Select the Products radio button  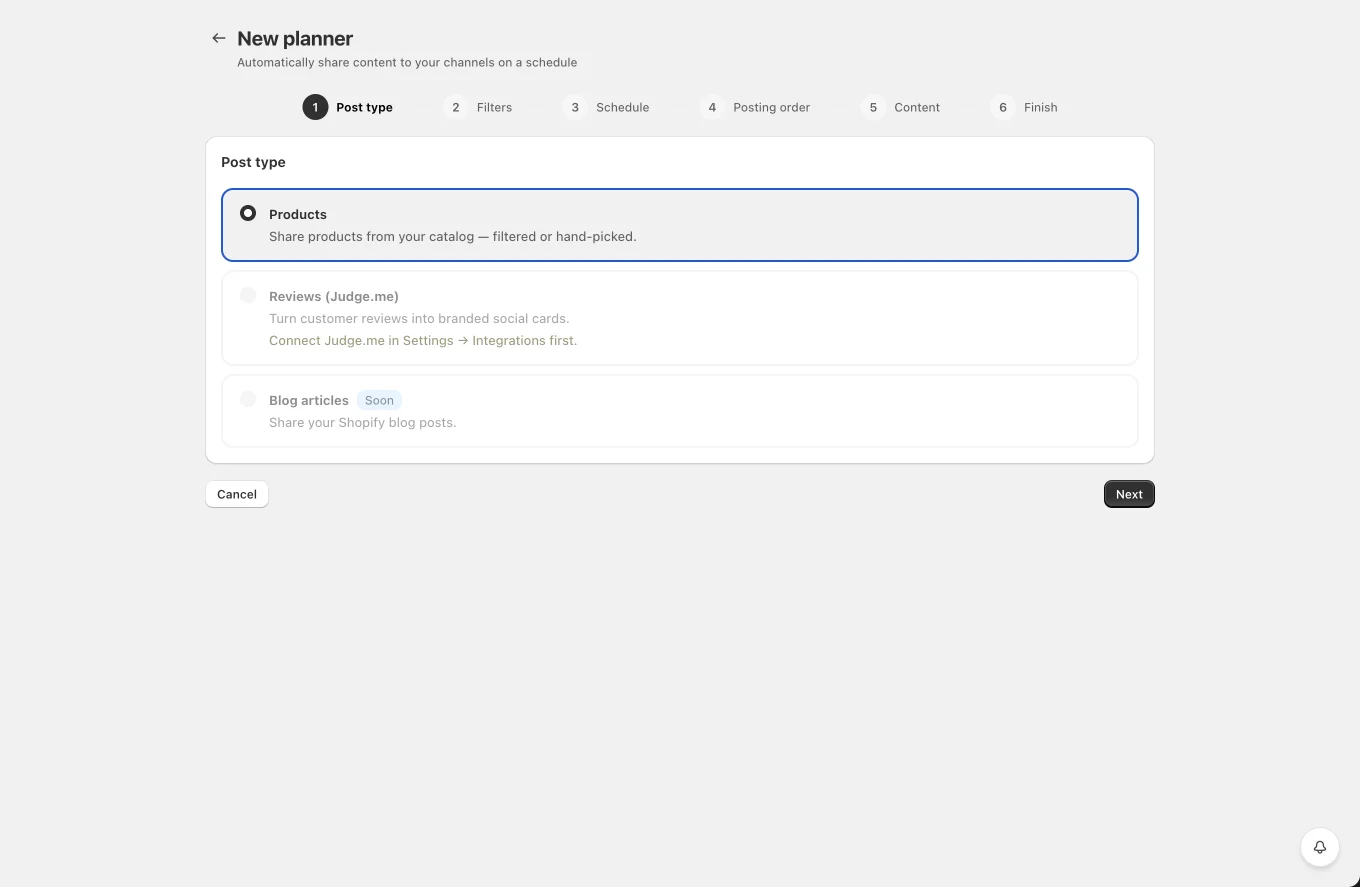click(x=248, y=213)
